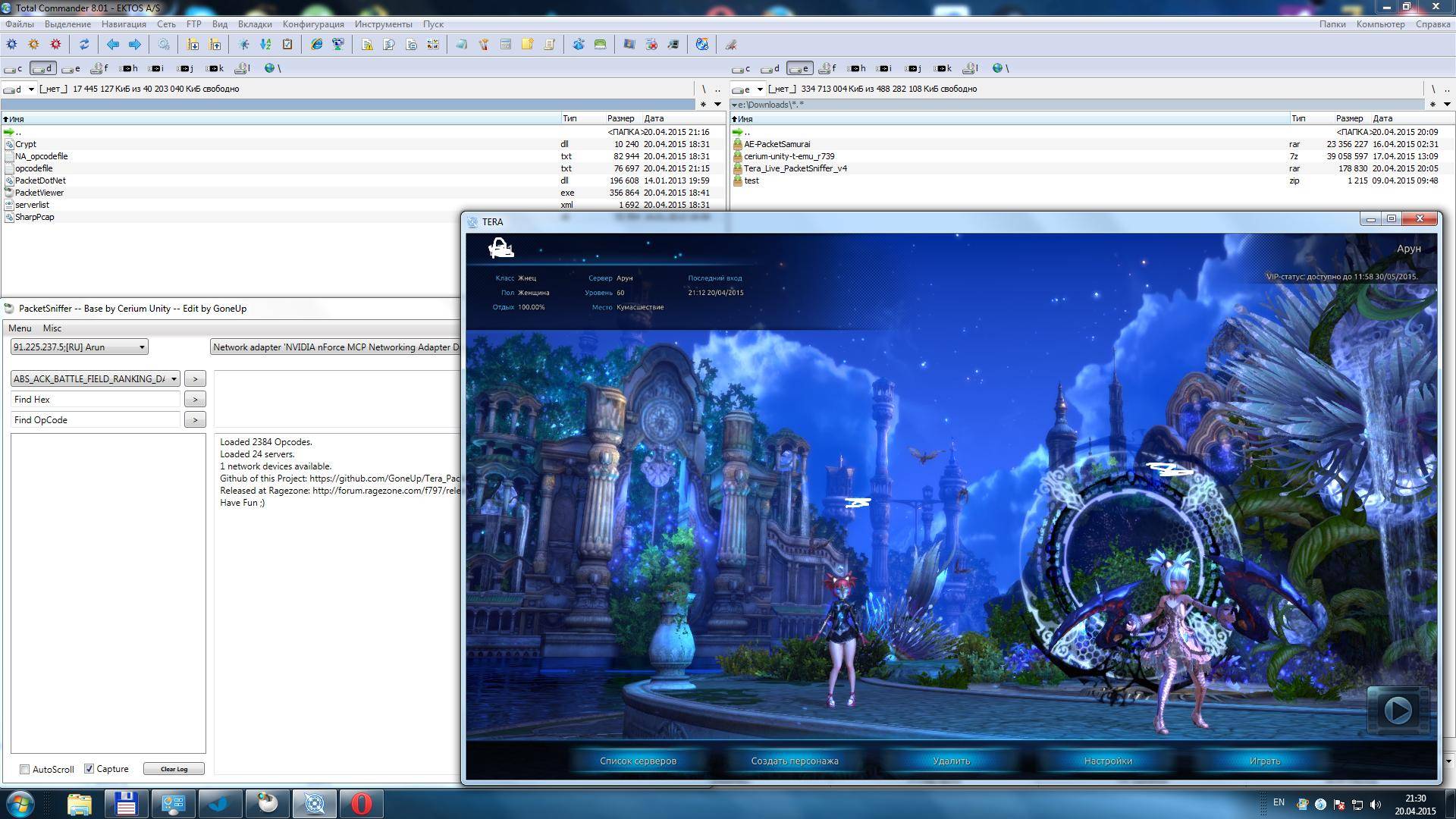Switch left panel to drive k
The image size is (1456, 819).
pos(215,68)
